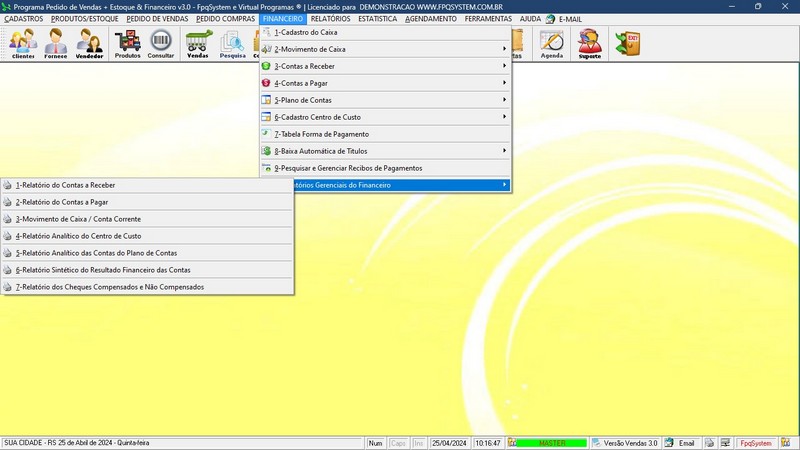Expand 5-Plano de Contas submenu arrow
800x450 pixels.
(504, 99)
